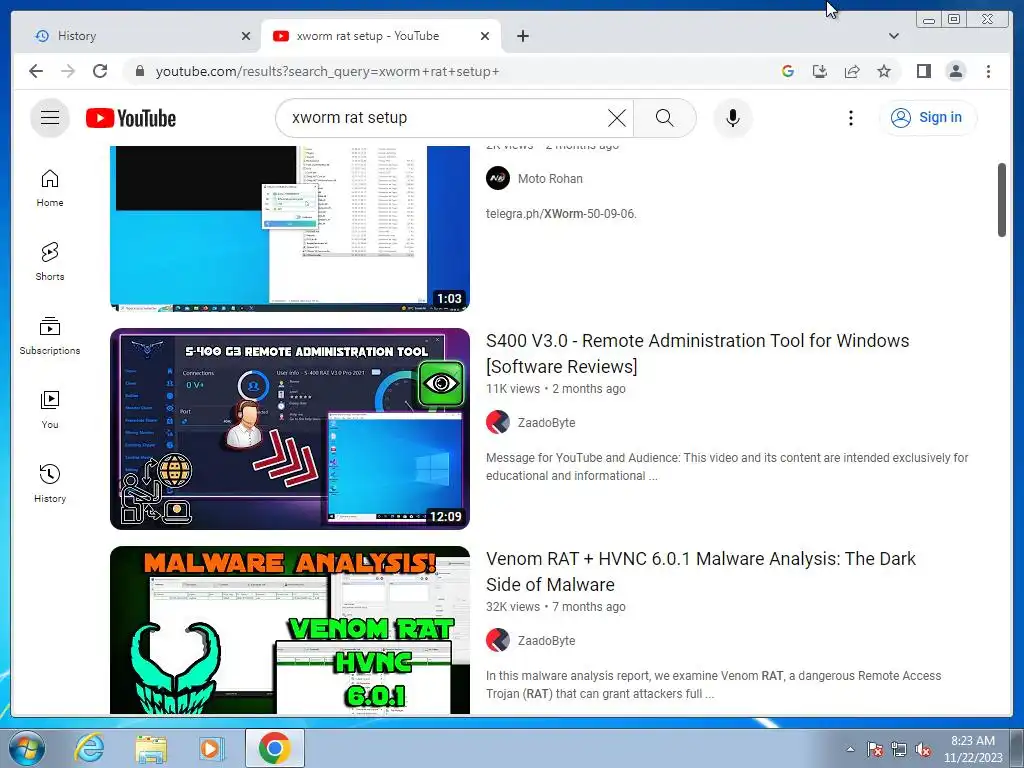The image size is (1024, 768).
Task: Reload the YouTube page
Action: [100, 71]
